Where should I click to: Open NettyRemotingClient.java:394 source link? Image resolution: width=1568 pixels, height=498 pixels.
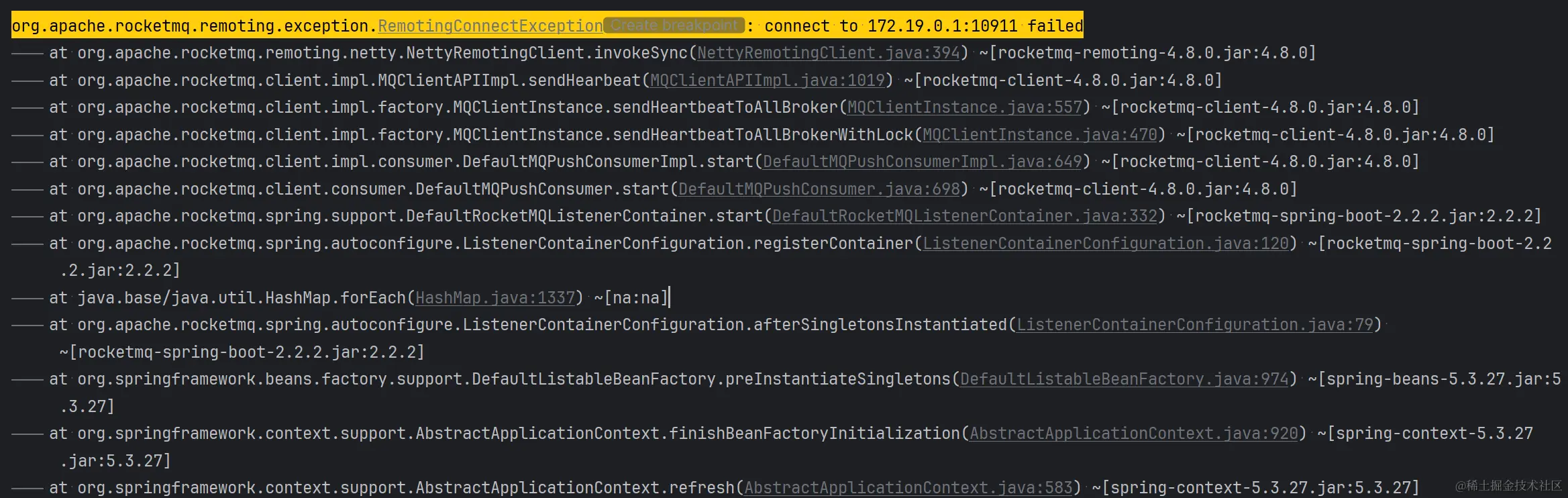click(829, 52)
